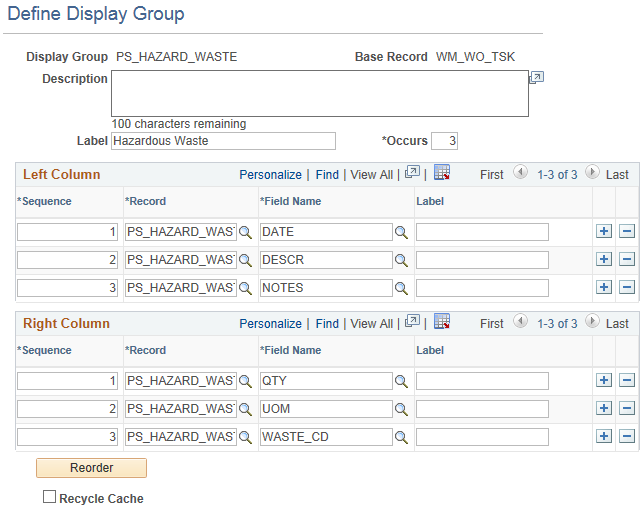
Task: Look up Record for QTY row
Action: click(245, 381)
